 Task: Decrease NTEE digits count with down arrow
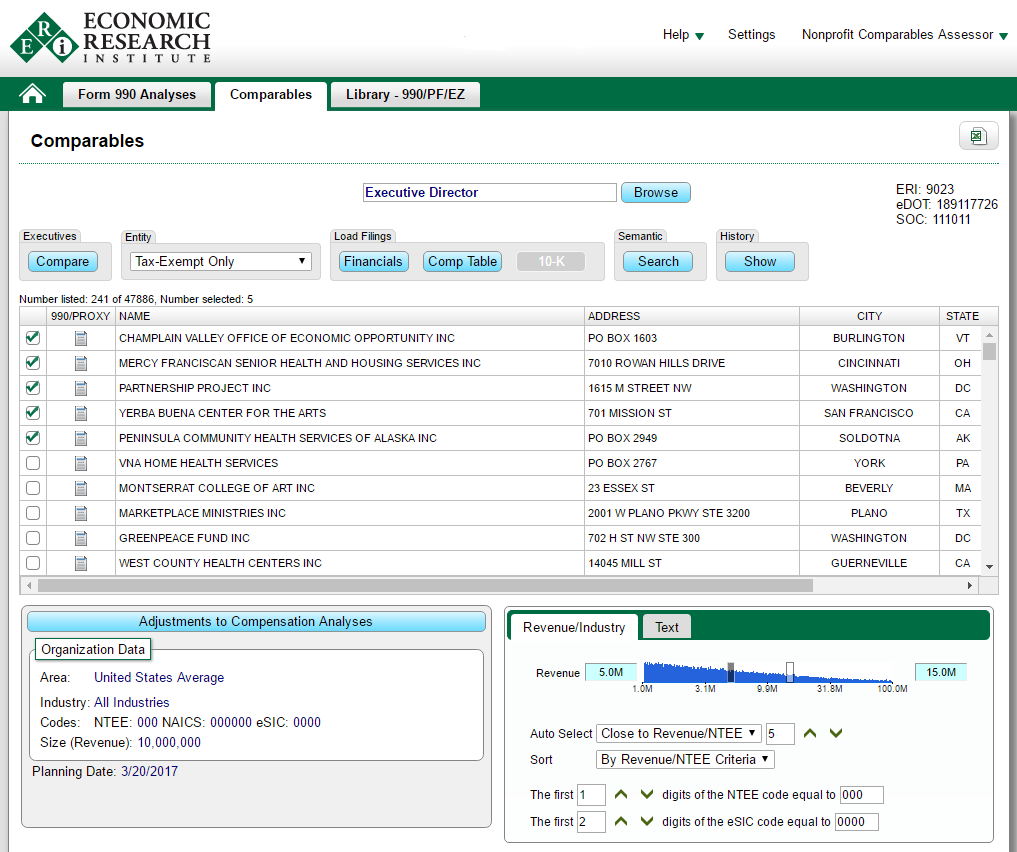pos(647,795)
